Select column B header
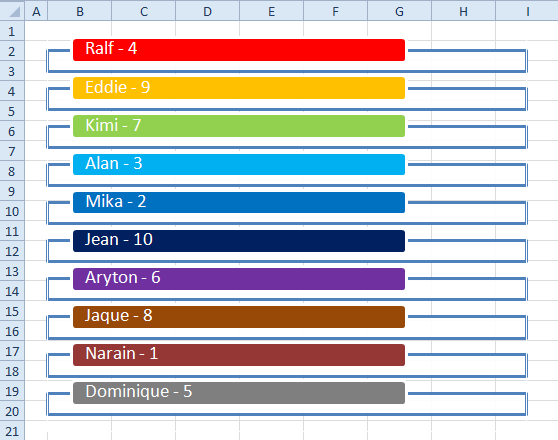 coord(80,11)
